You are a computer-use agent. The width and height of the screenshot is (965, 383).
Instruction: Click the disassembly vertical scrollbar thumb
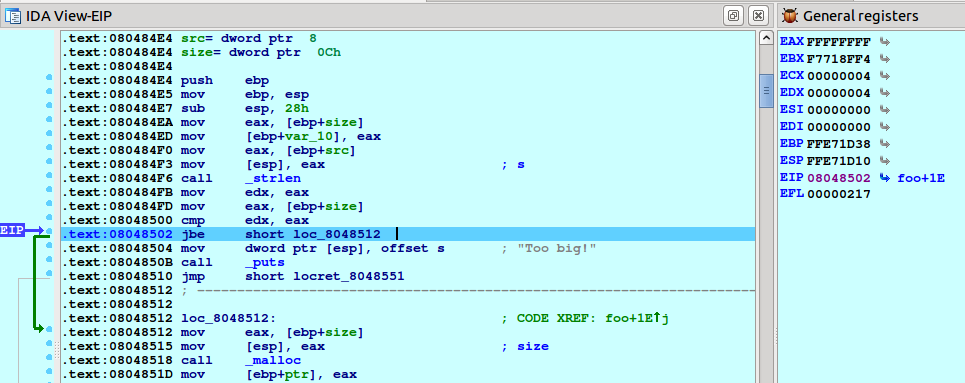coord(766,91)
